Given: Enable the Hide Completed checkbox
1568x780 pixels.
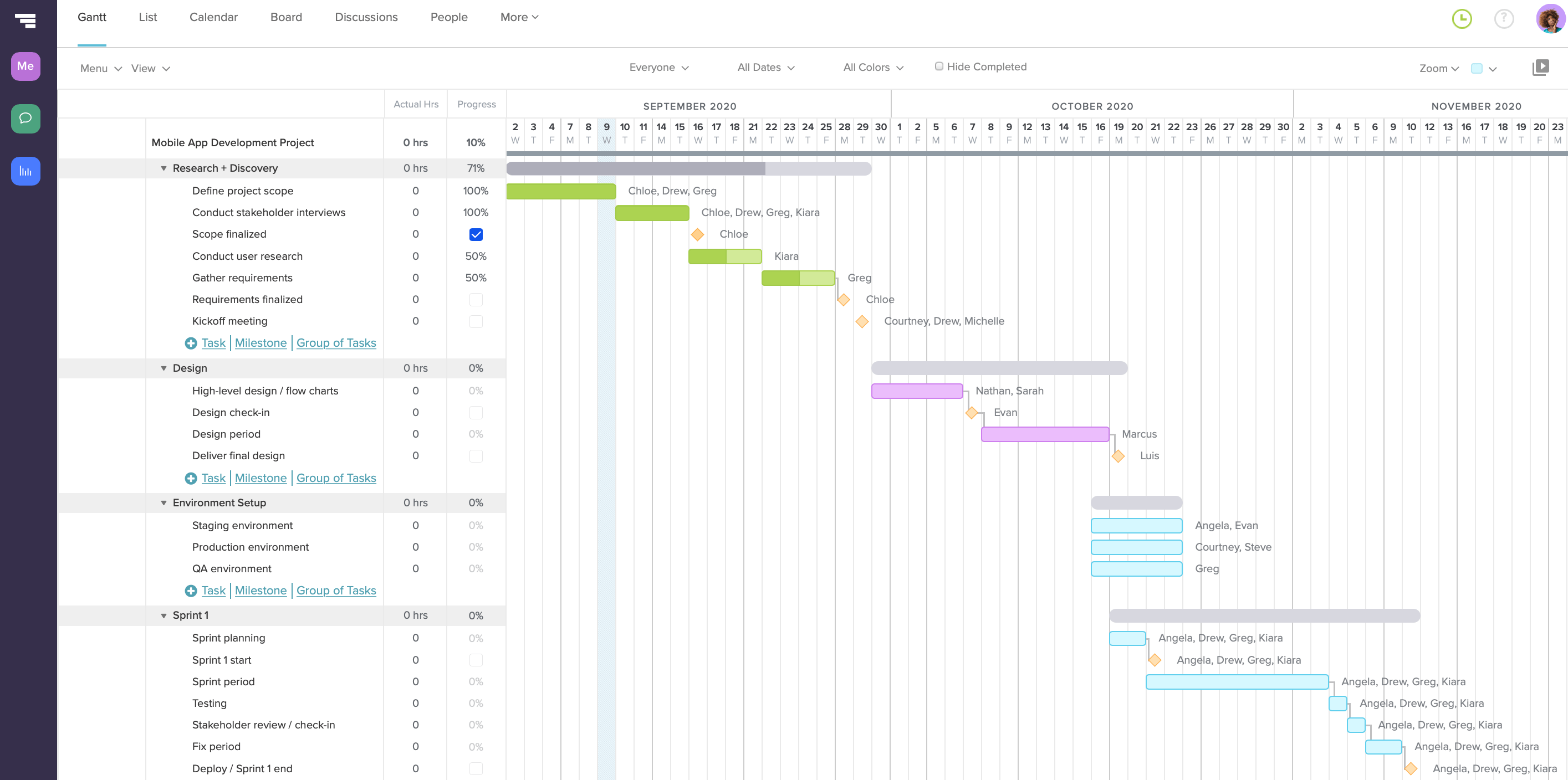Looking at the screenshot, I should pos(939,66).
